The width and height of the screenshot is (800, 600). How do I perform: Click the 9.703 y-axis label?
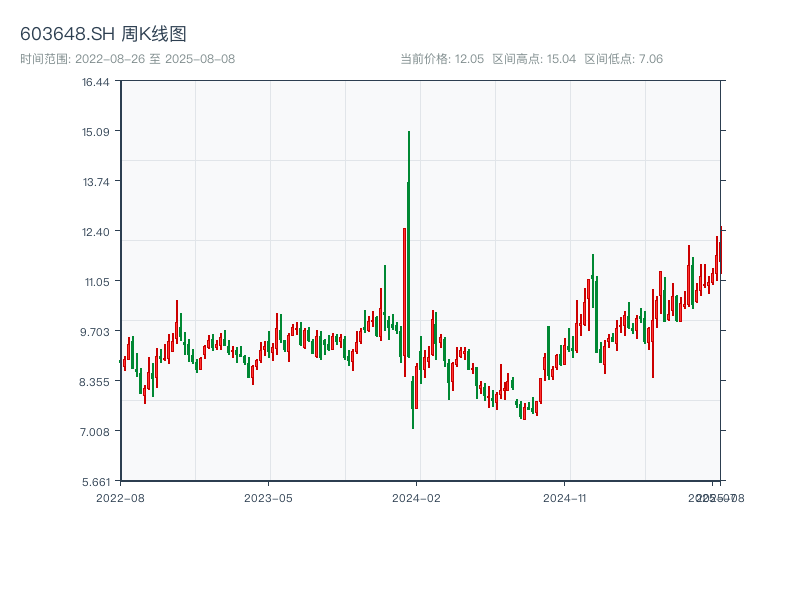tap(95, 332)
